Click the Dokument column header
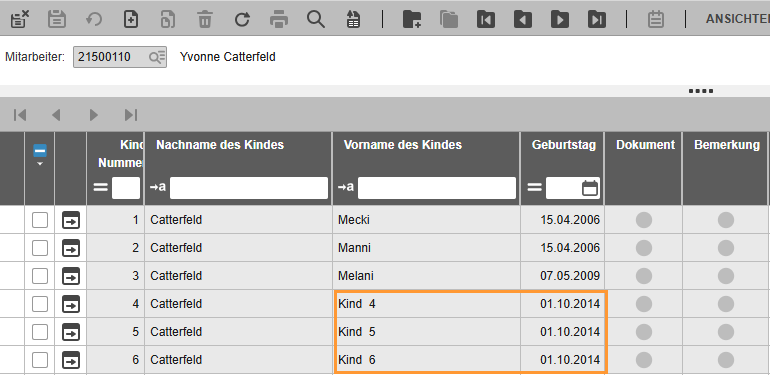The image size is (770, 375). [645, 145]
